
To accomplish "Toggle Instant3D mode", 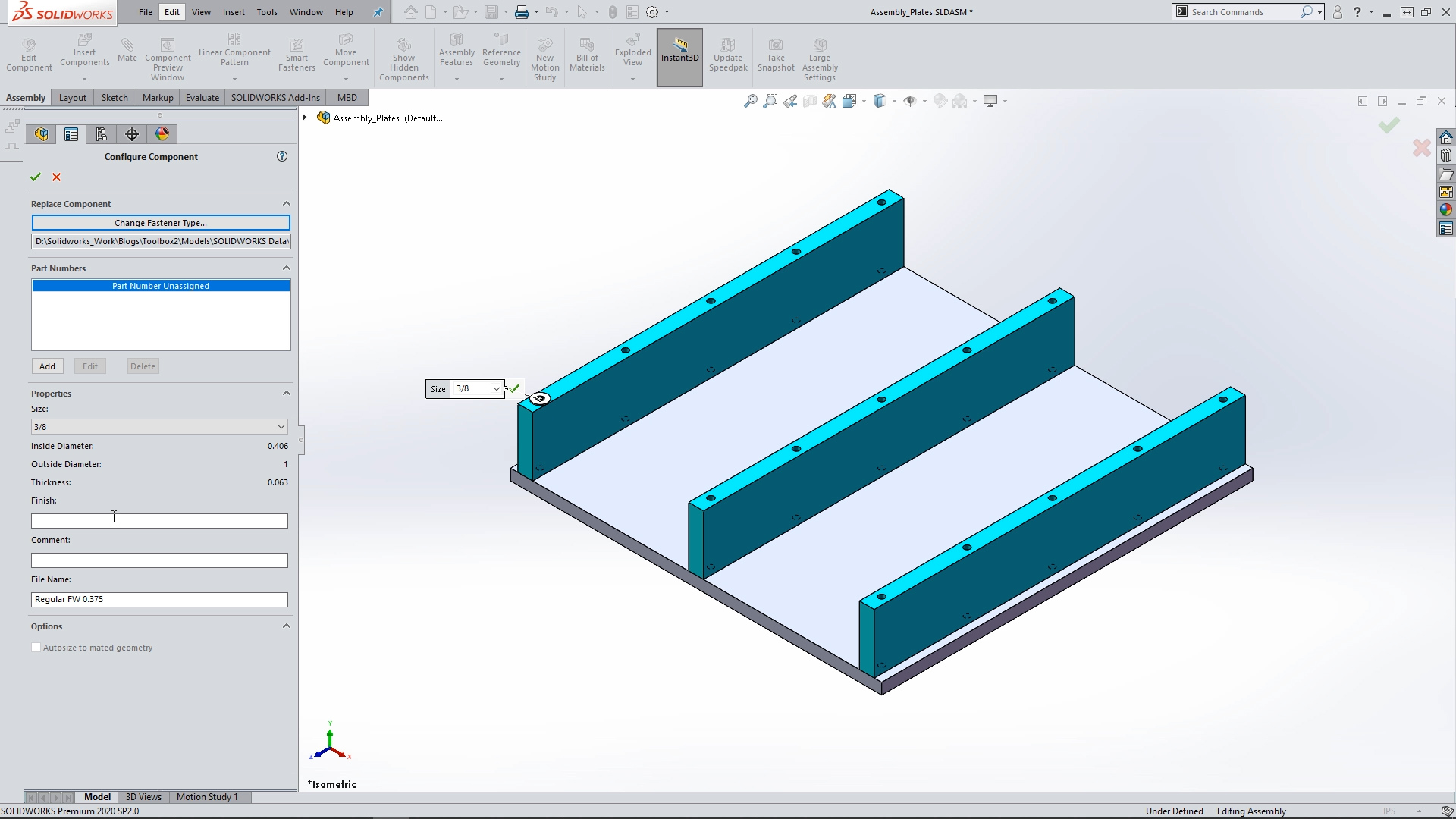I will [679, 57].
